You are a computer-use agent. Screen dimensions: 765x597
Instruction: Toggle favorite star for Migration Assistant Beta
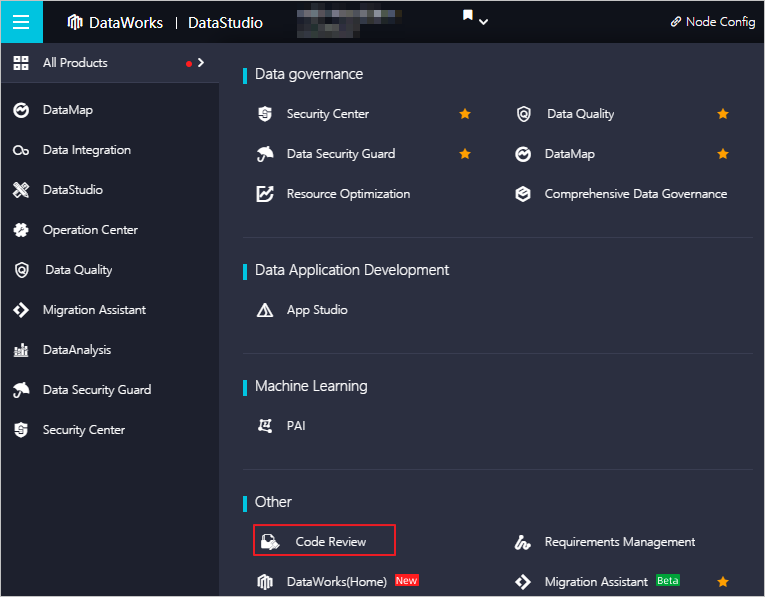click(x=723, y=581)
